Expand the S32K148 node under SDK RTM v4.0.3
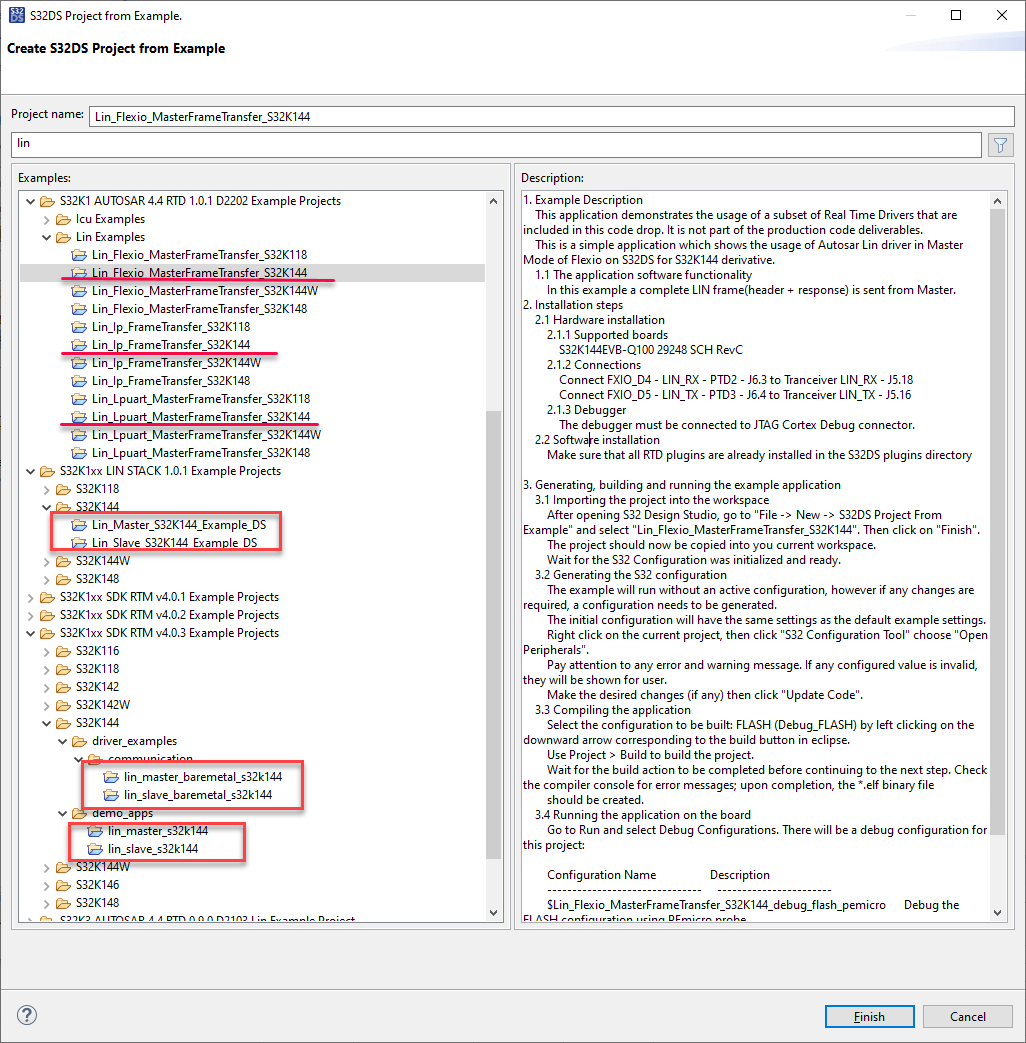The height and width of the screenshot is (1043, 1026). [x=46, y=902]
